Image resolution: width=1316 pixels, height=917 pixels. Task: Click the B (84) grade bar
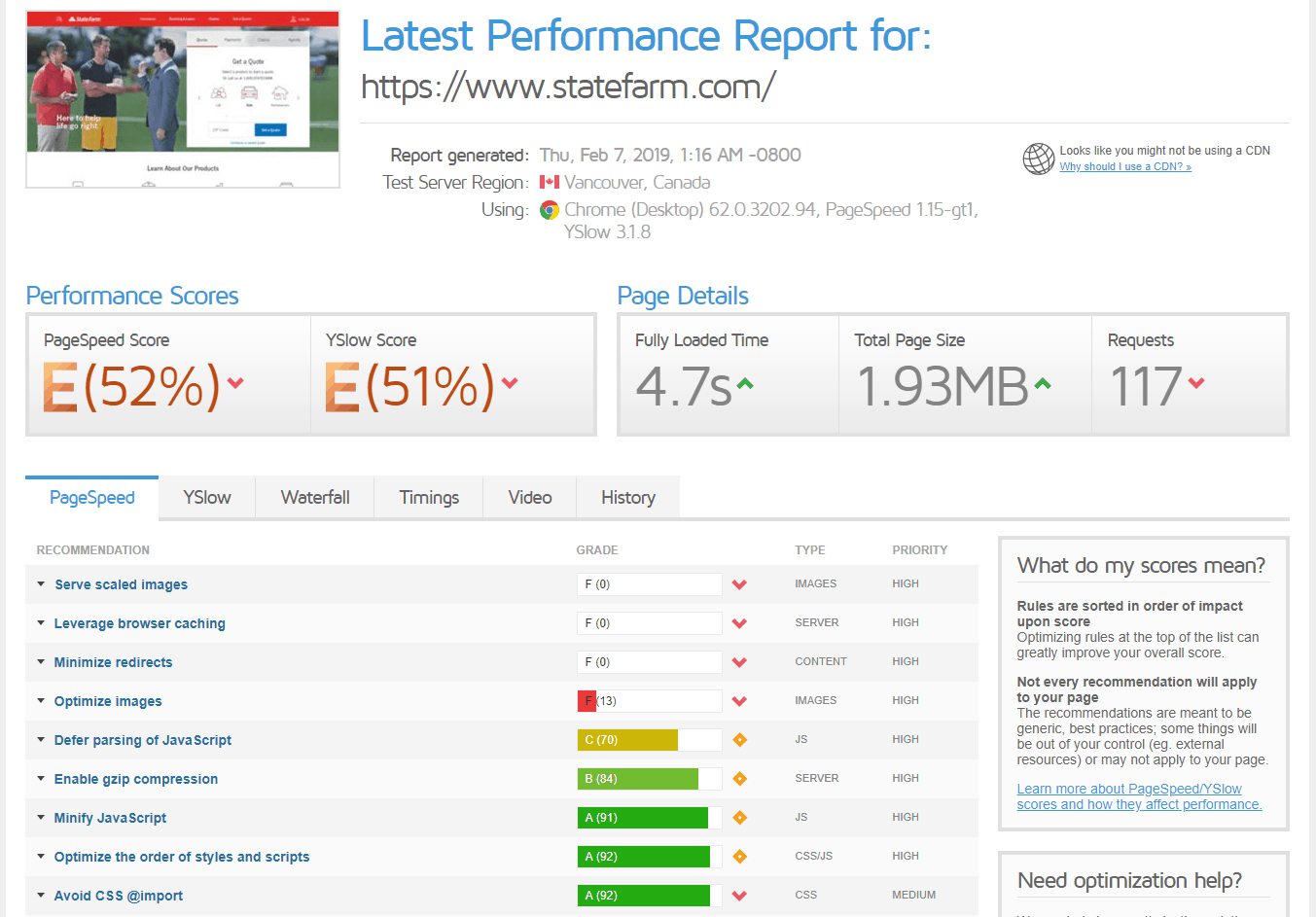pyautogui.click(x=649, y=779)
